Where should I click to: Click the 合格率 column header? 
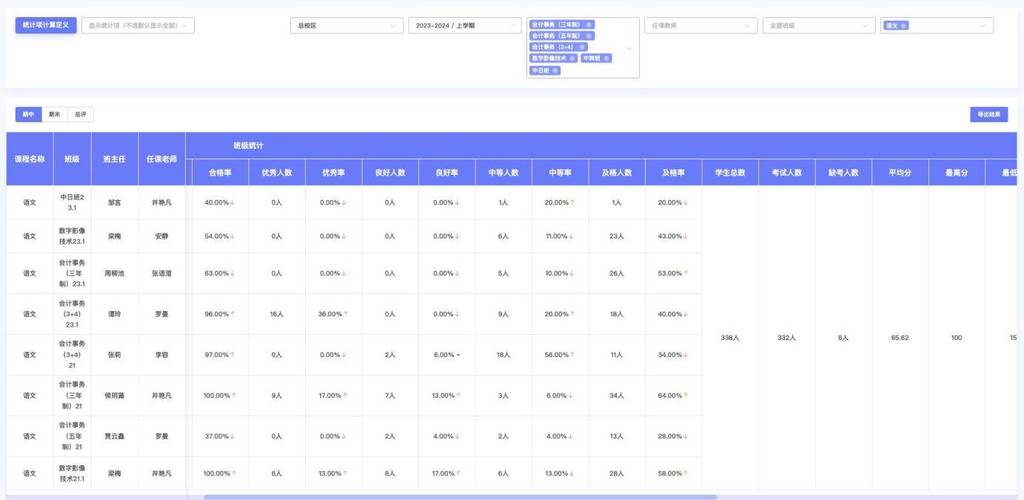(220, 173)
